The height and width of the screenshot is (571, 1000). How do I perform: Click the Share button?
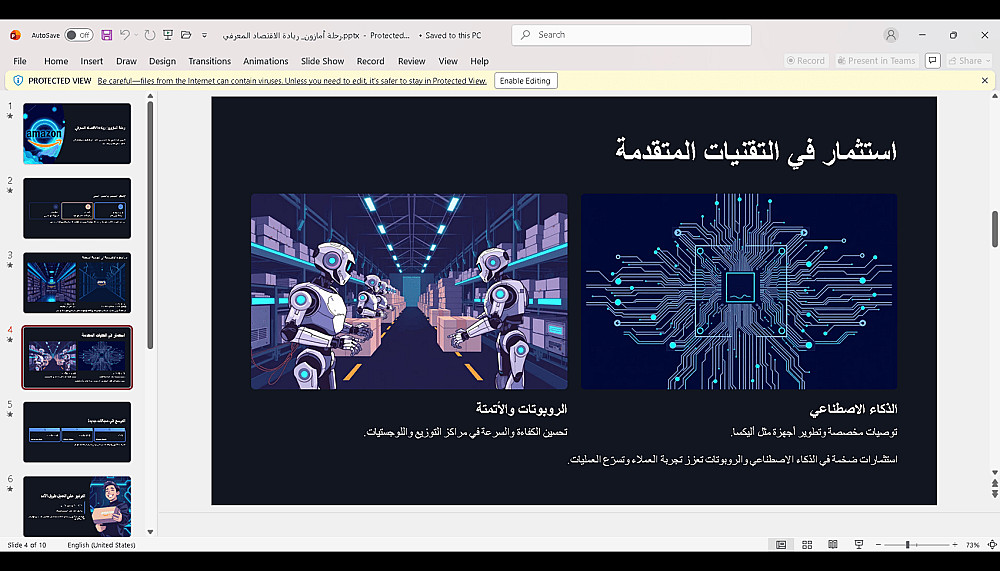969,61
